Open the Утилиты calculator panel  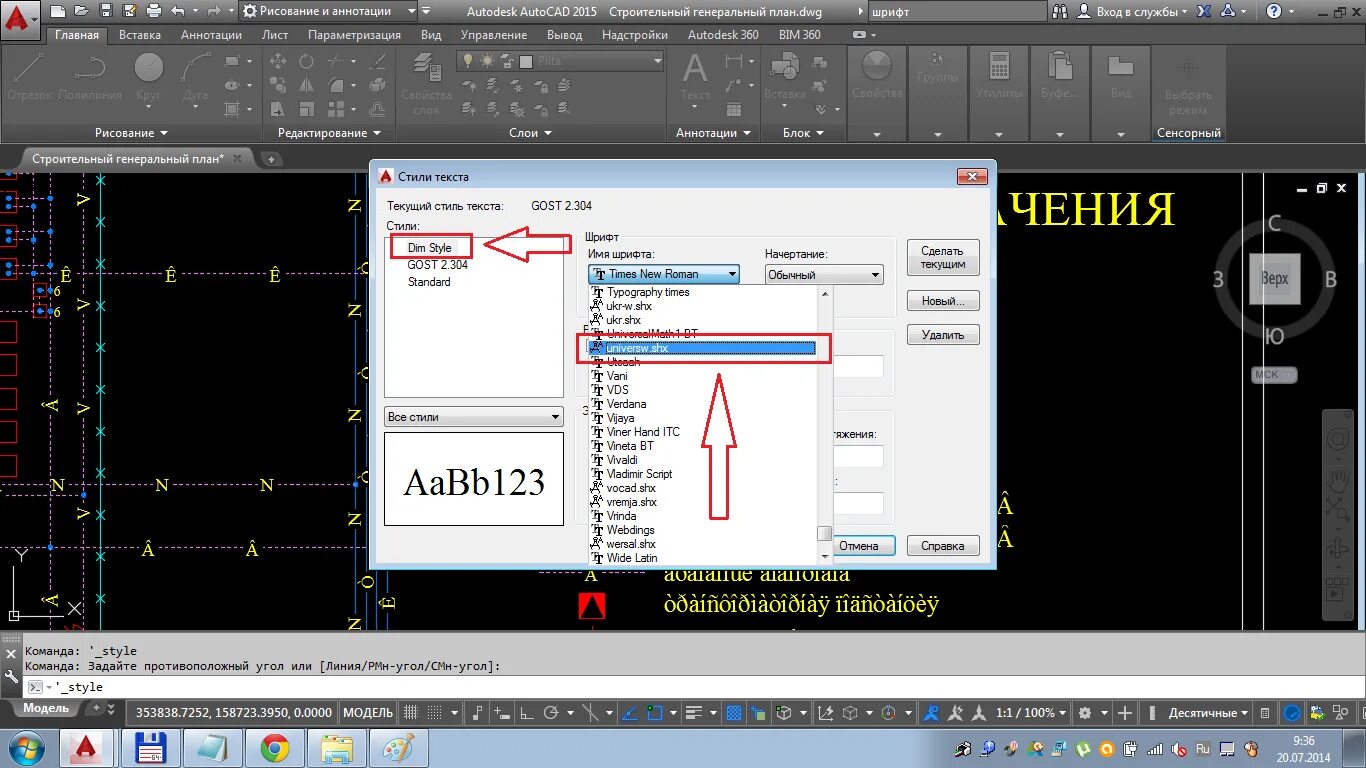point(1000,77)
